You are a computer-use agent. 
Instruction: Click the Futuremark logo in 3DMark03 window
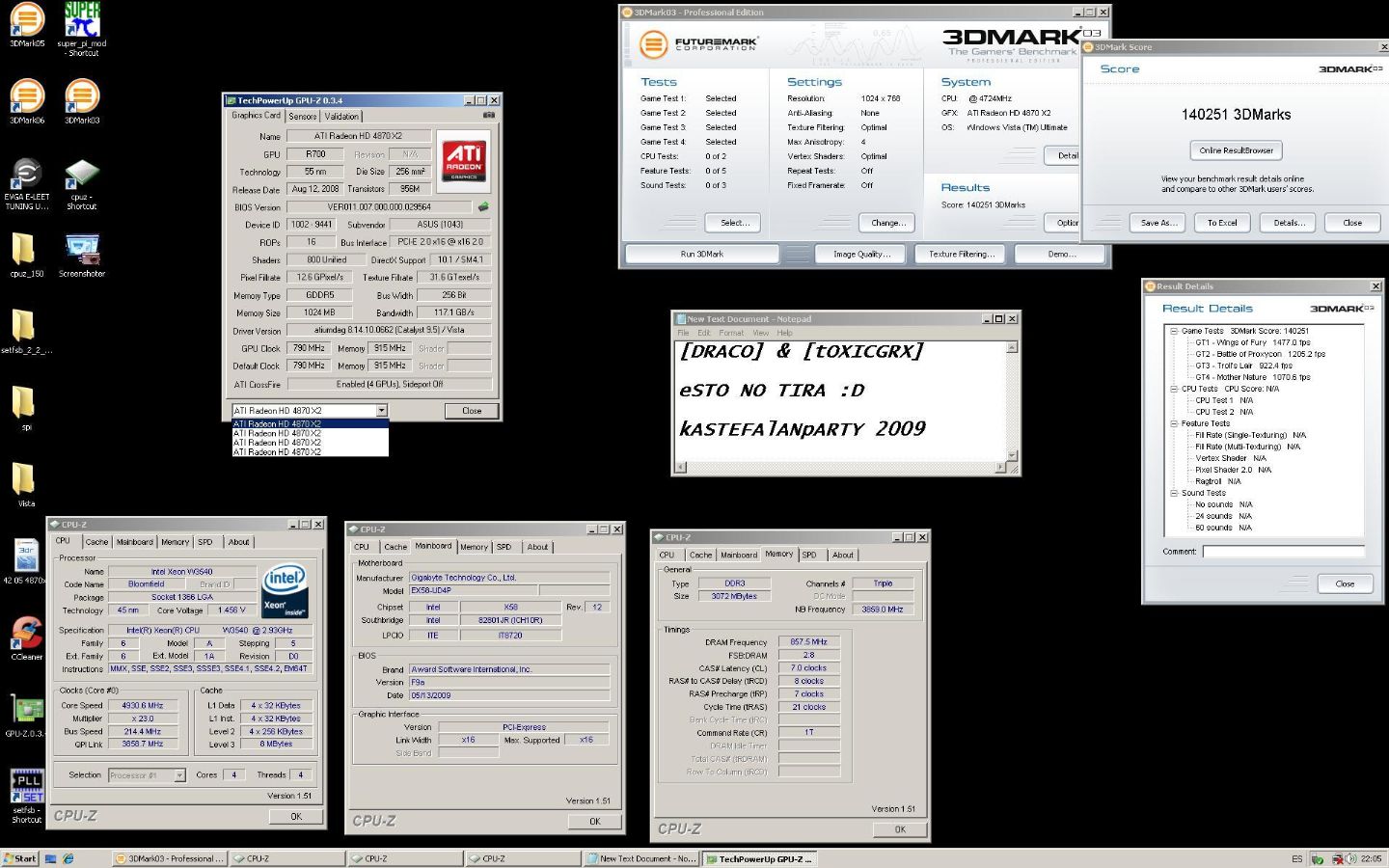click(700, 44)
